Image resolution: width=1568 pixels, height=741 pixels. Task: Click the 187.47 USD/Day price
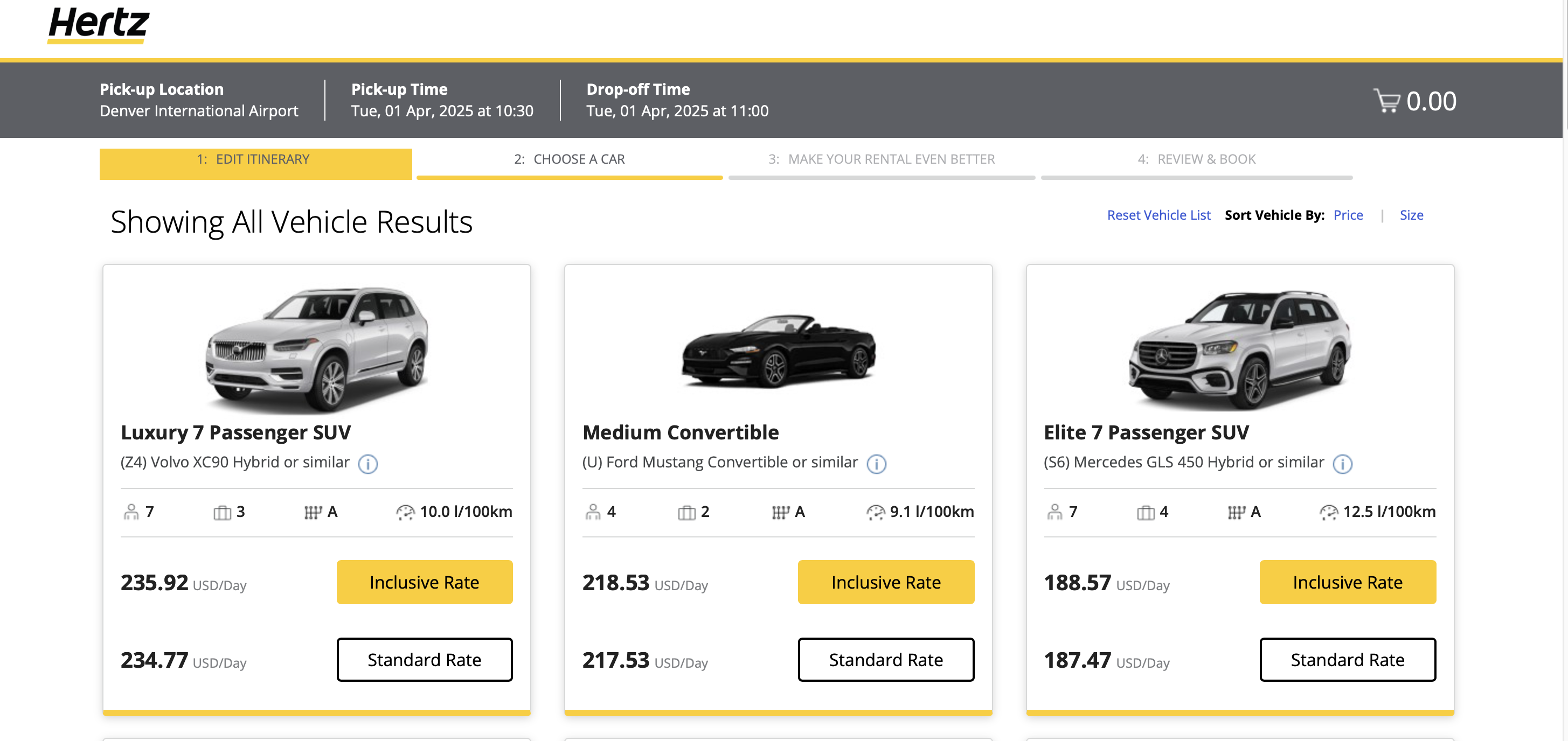1107,660
